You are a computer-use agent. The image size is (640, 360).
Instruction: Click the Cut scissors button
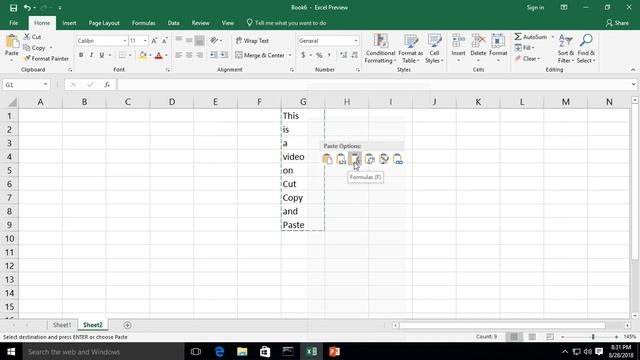pos(32,37)
